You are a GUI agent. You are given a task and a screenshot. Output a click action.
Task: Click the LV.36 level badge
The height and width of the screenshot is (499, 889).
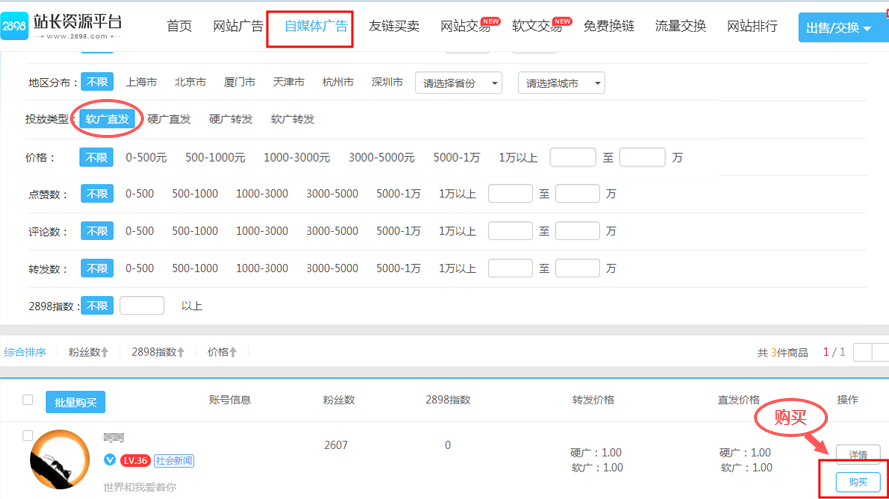[x=135, y=461]
